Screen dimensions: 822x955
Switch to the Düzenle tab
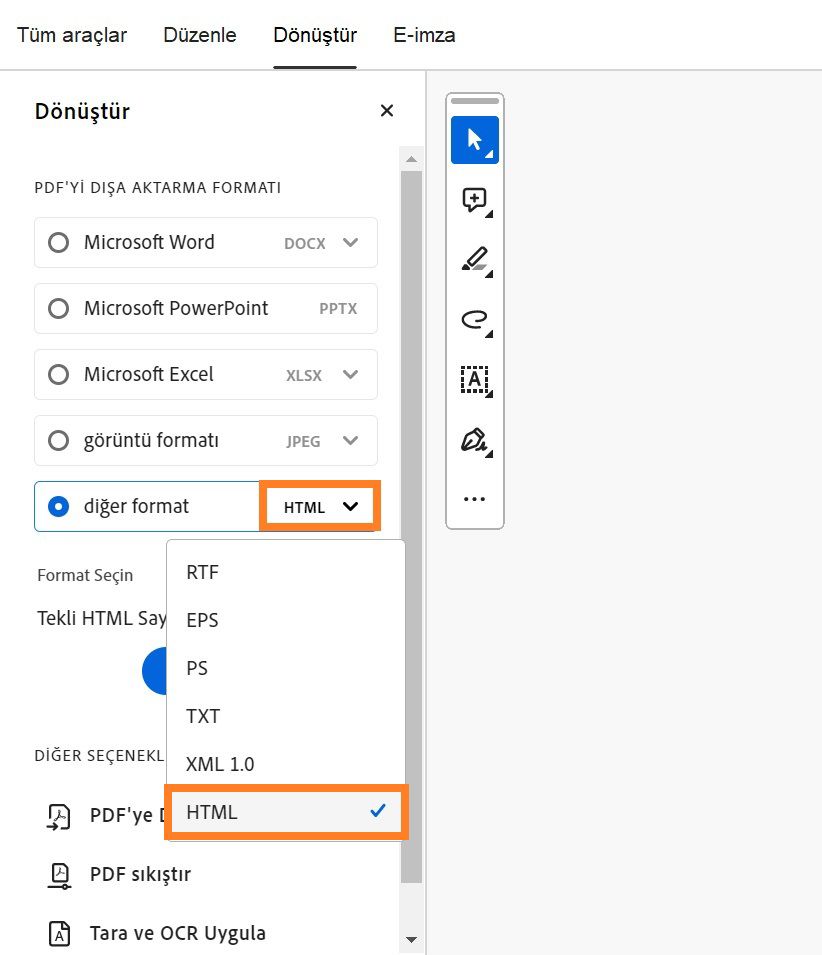199,34
